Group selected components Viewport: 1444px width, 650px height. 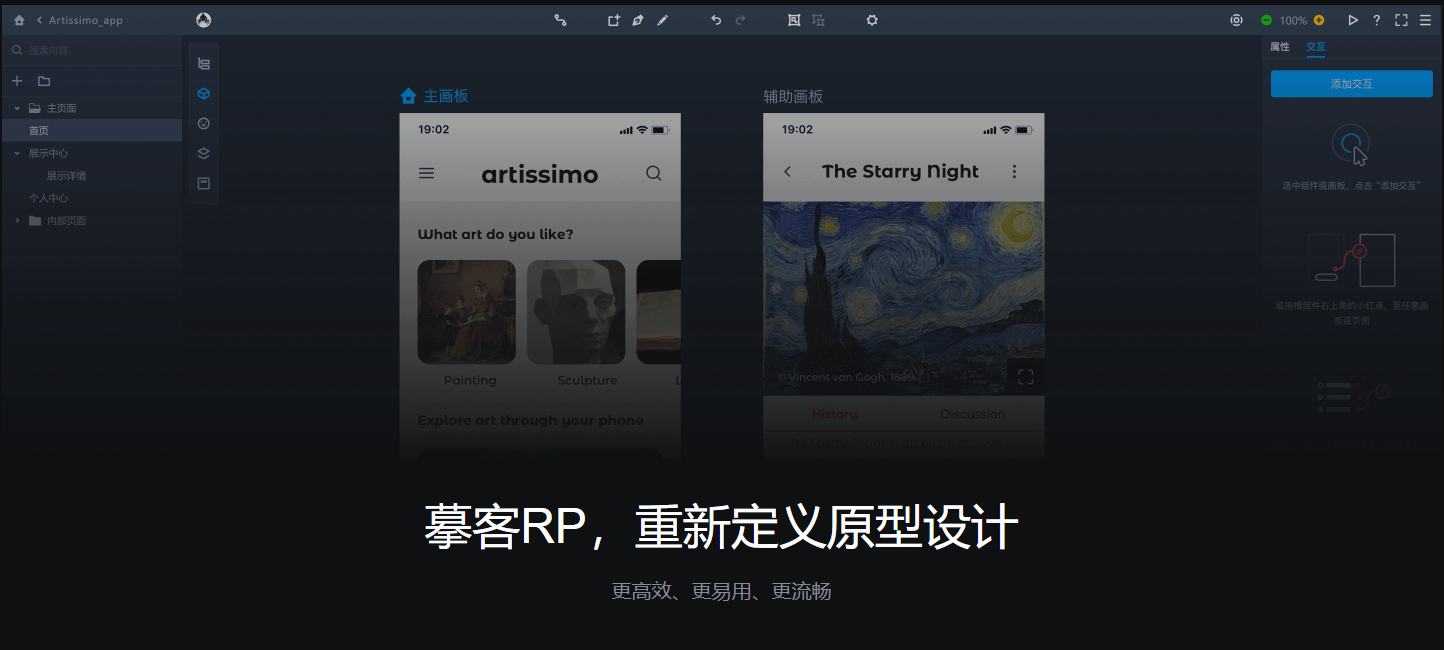tap(794, 20)
